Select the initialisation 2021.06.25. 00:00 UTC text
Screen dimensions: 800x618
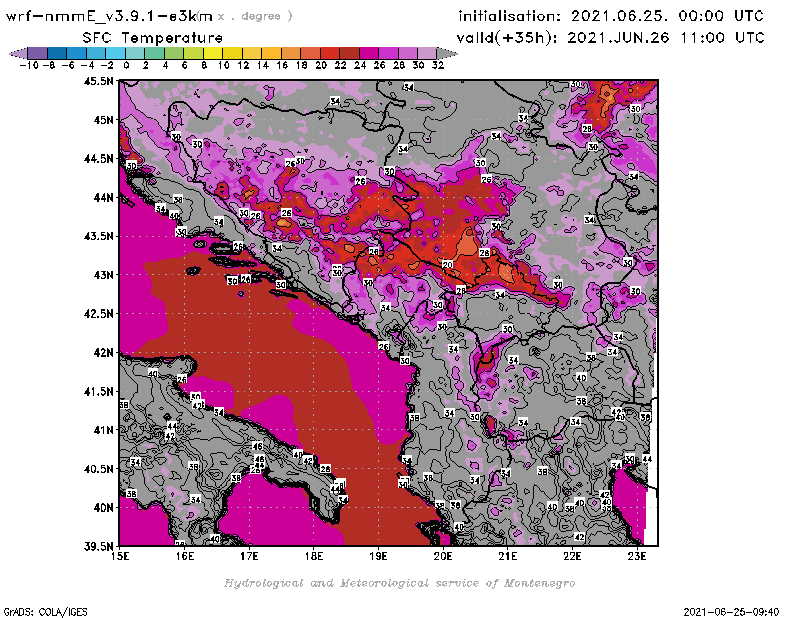click(x=611, y=16)
